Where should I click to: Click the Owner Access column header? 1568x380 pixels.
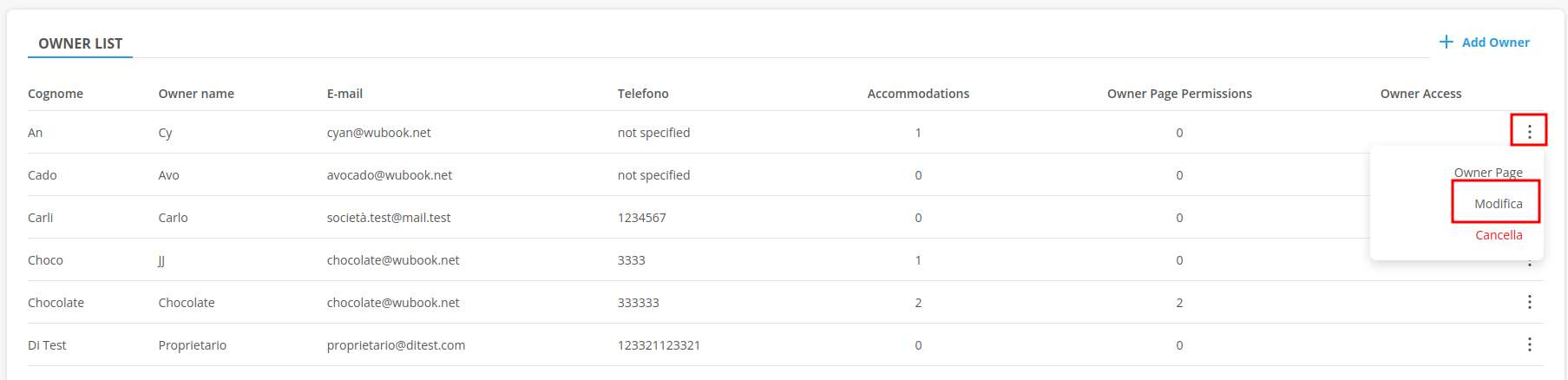pyautogui.click(x=1420, y=94)
